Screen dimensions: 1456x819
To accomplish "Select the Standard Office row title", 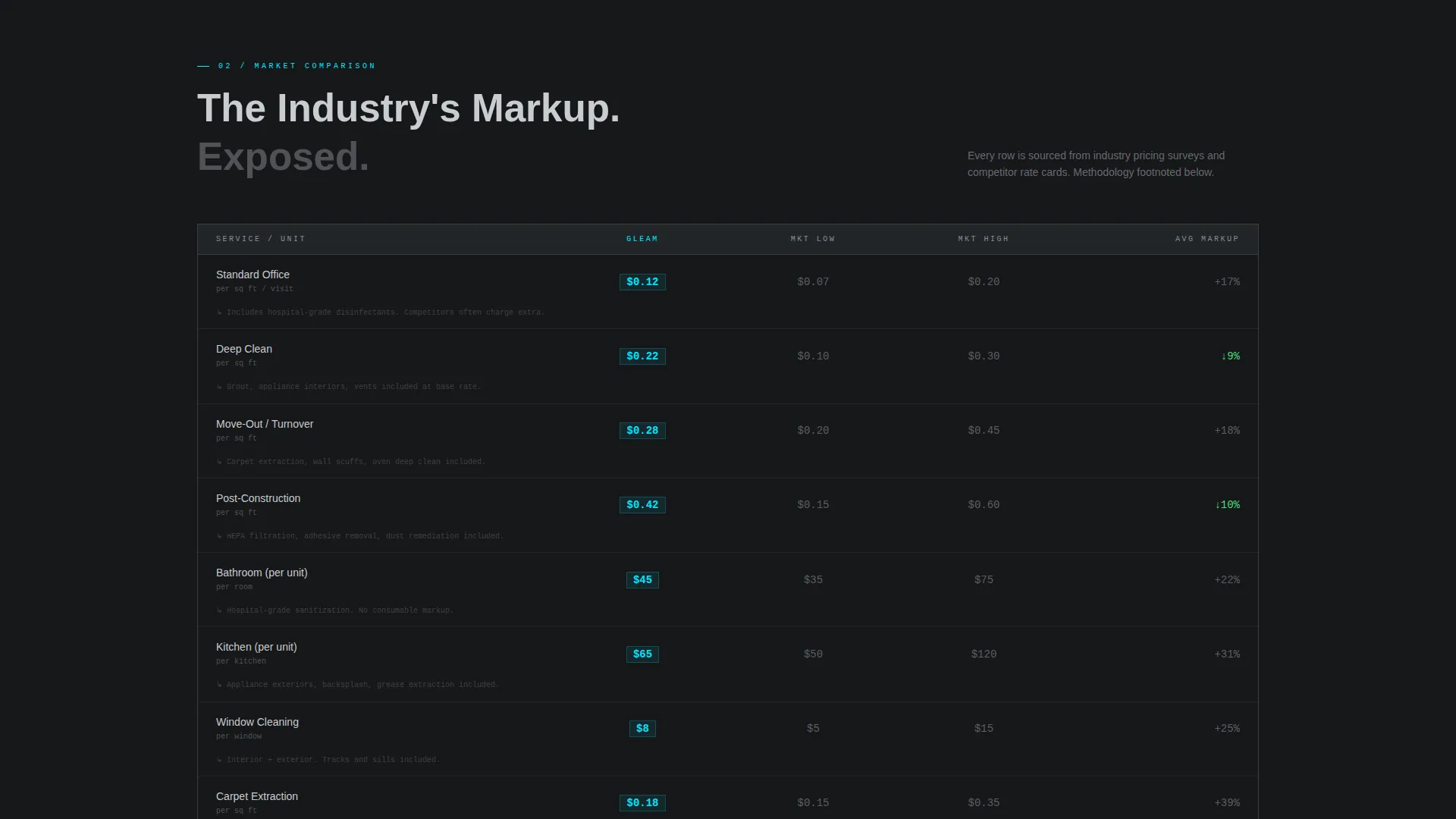I will pos(253,275).
